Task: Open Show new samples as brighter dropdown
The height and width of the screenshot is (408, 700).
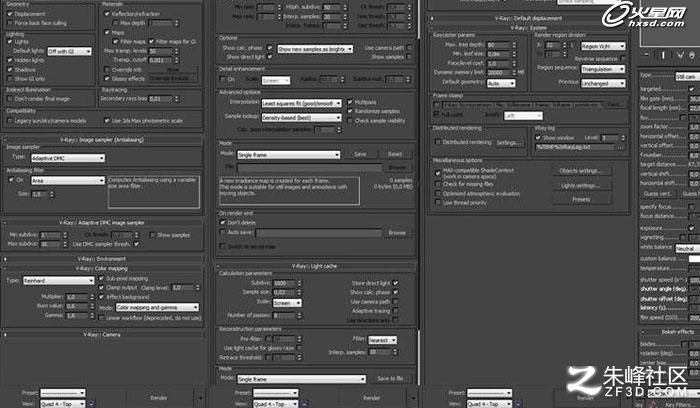Action: pyautogui.click(x=315, y=49)
